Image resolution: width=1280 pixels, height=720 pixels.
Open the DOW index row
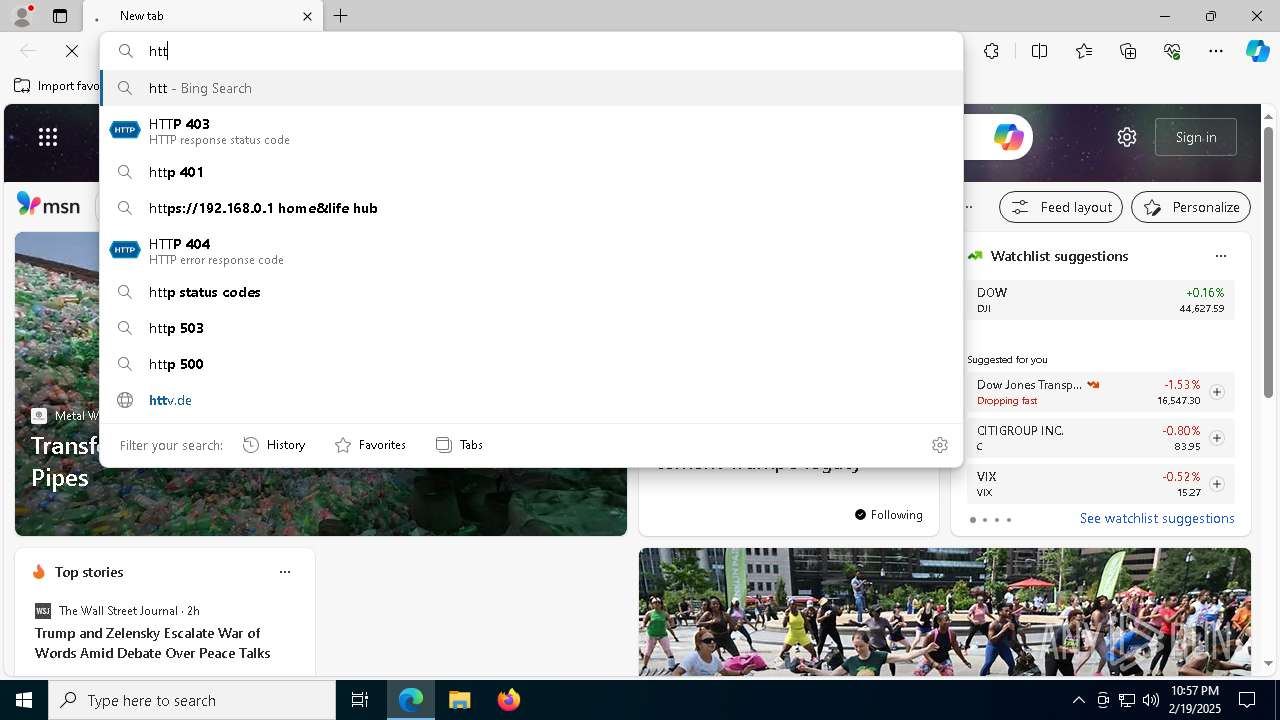tap(1100, 300)
